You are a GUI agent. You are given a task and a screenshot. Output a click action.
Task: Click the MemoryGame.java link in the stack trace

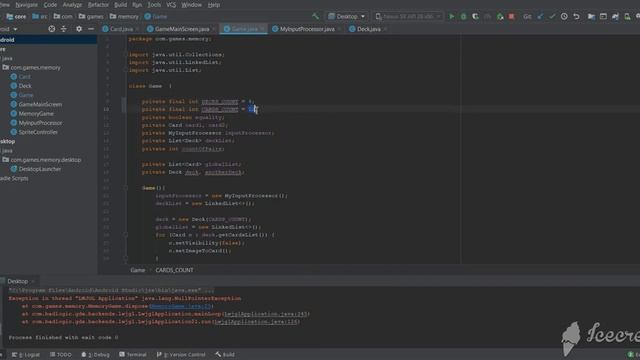point(180,306)
